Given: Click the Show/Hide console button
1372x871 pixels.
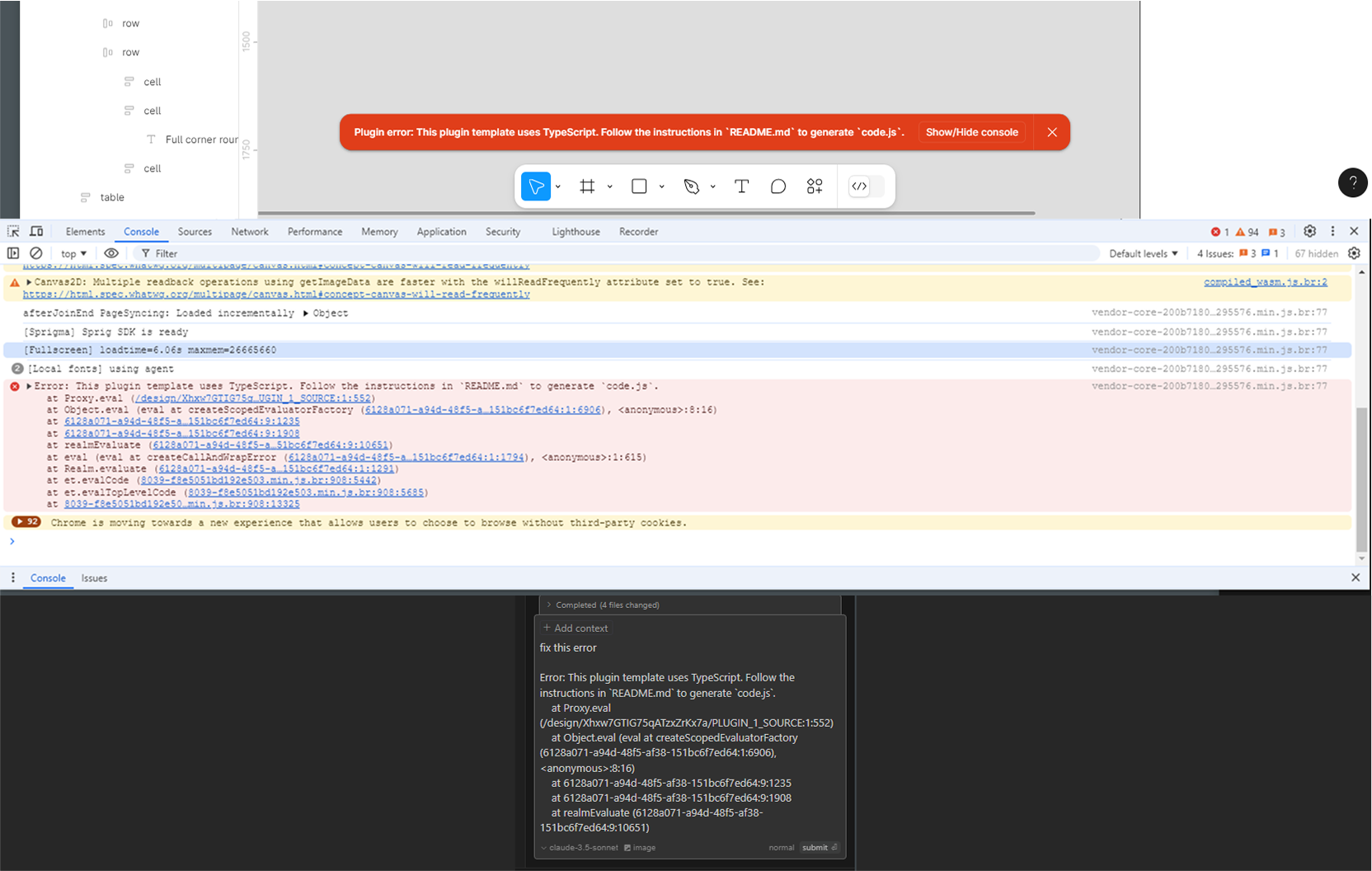Looking at the screenshot, I should tap(972, 132).
